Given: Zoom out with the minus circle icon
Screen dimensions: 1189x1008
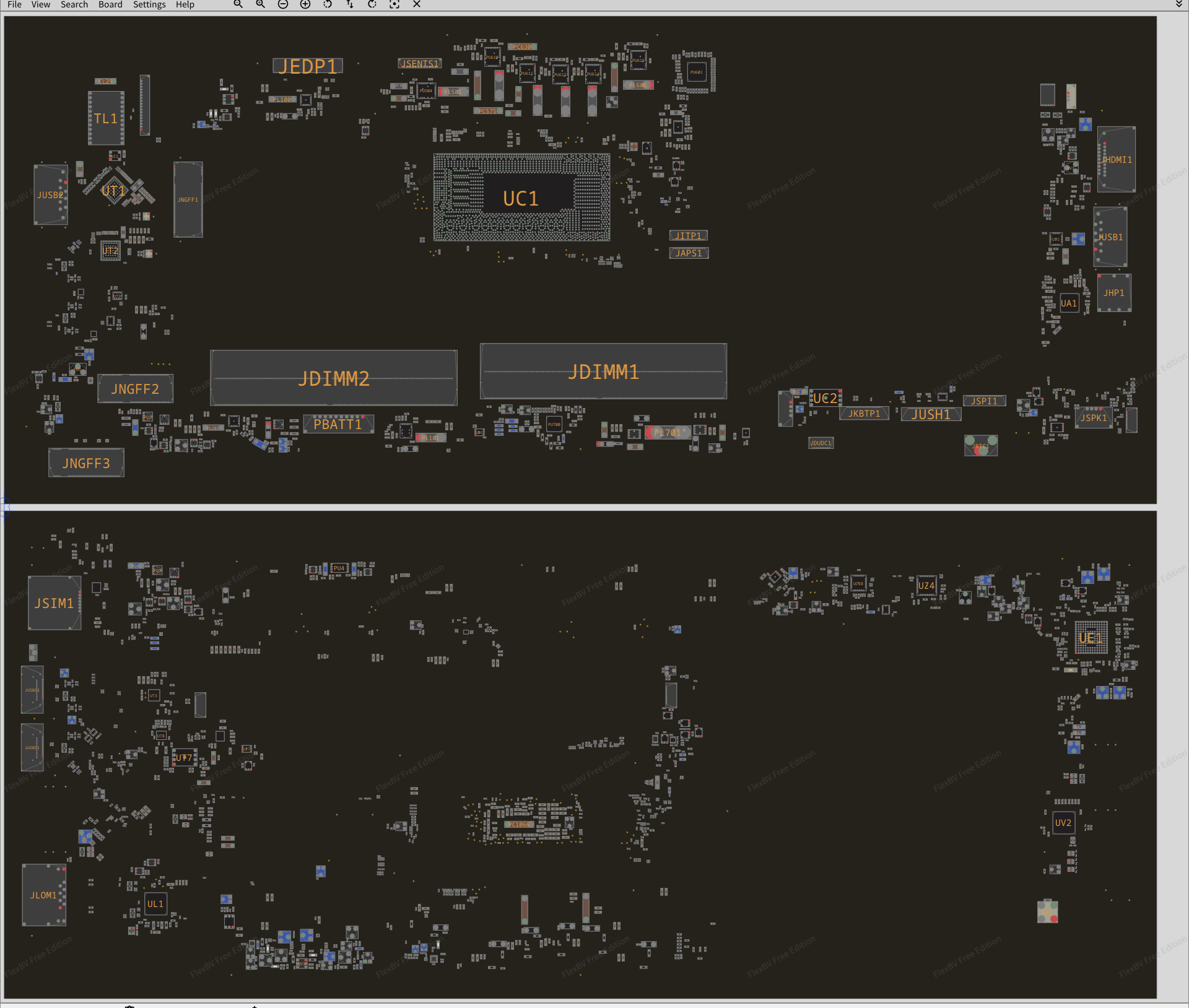Looking at the screenshot, I should [x=283, y=4].
